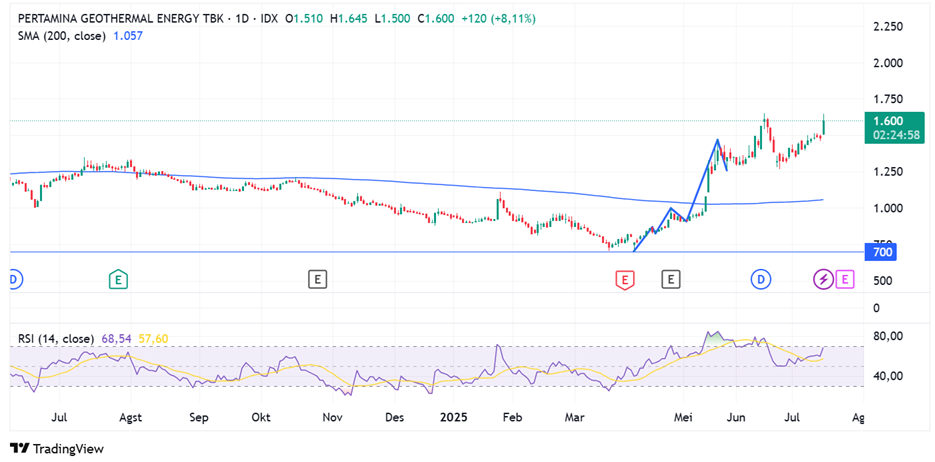Click the 2.250 level on price axis
The image size is (935, 462).
[x=888, y=27]
